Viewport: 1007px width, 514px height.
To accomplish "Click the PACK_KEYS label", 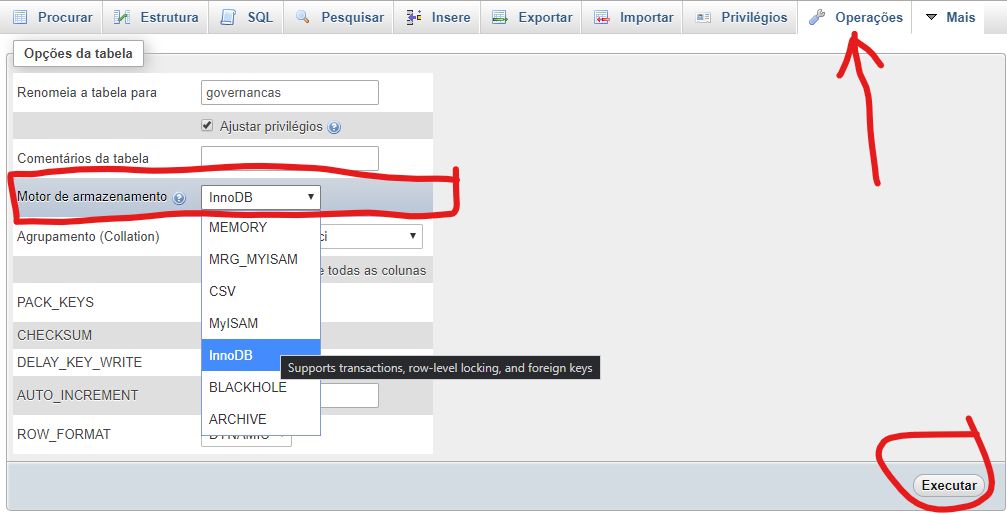I will point(55,302).
